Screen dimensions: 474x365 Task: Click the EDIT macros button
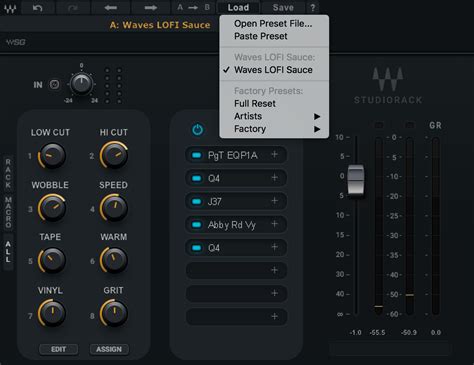pos(59,349)
